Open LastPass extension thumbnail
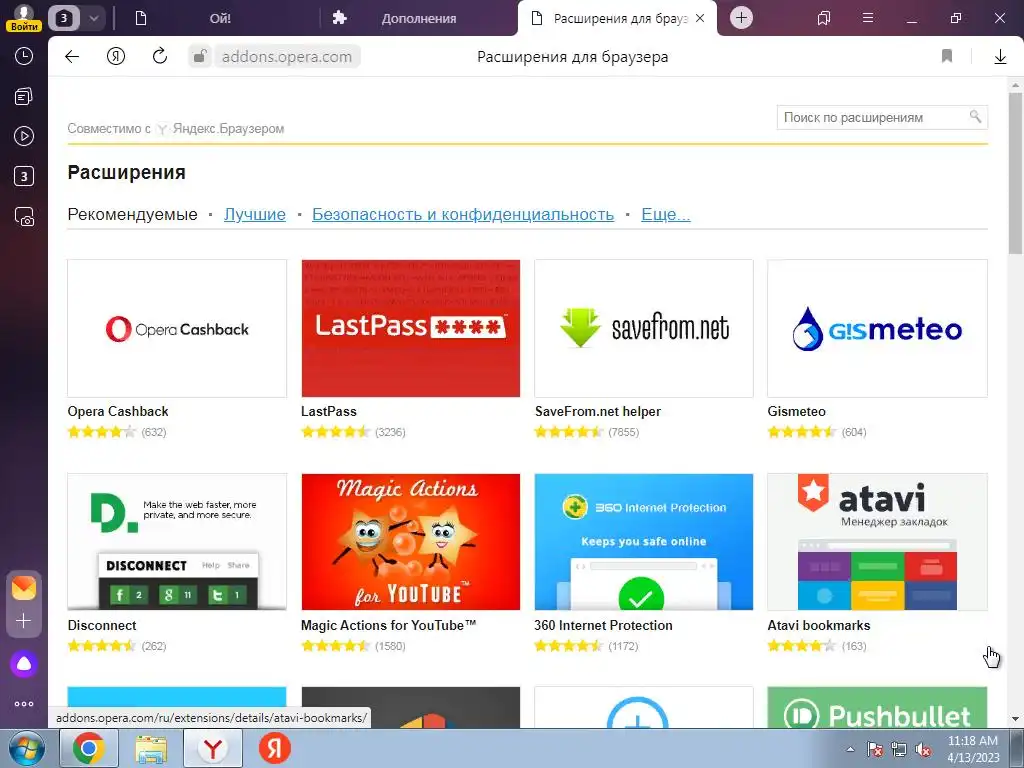The height and width of the screenshot is (768, 1024). 411,328
